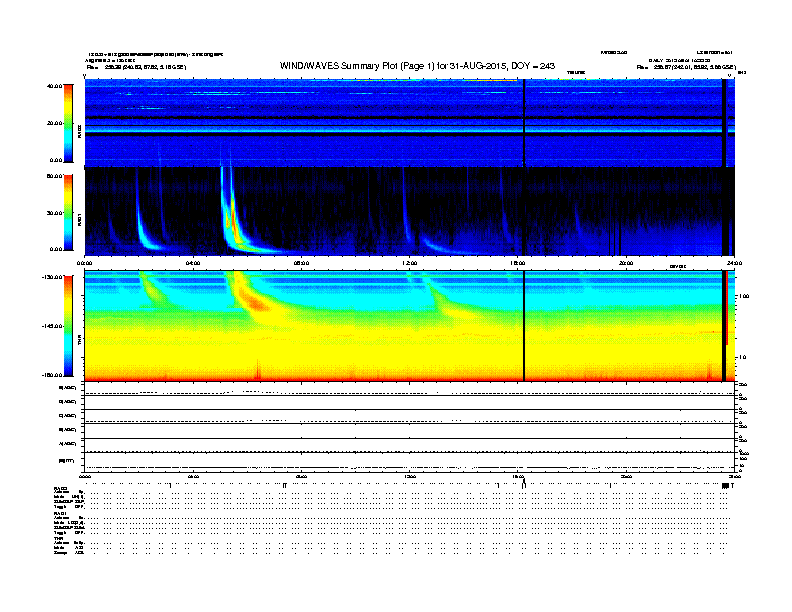Click the black data gap in the TNR panel after 16:00
Image resolution: width=792 pixels, height=612 pixels.
(x=524, y=326)
